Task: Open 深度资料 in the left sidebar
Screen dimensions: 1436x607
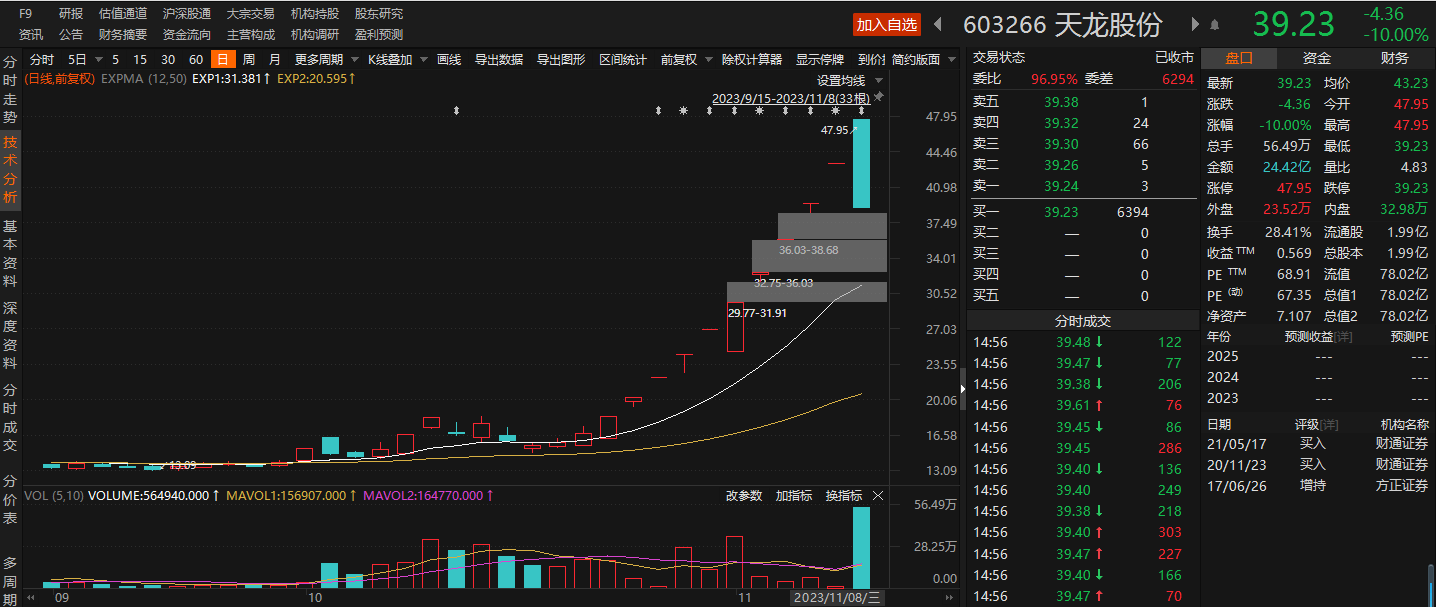Action: tap(10, 334)
